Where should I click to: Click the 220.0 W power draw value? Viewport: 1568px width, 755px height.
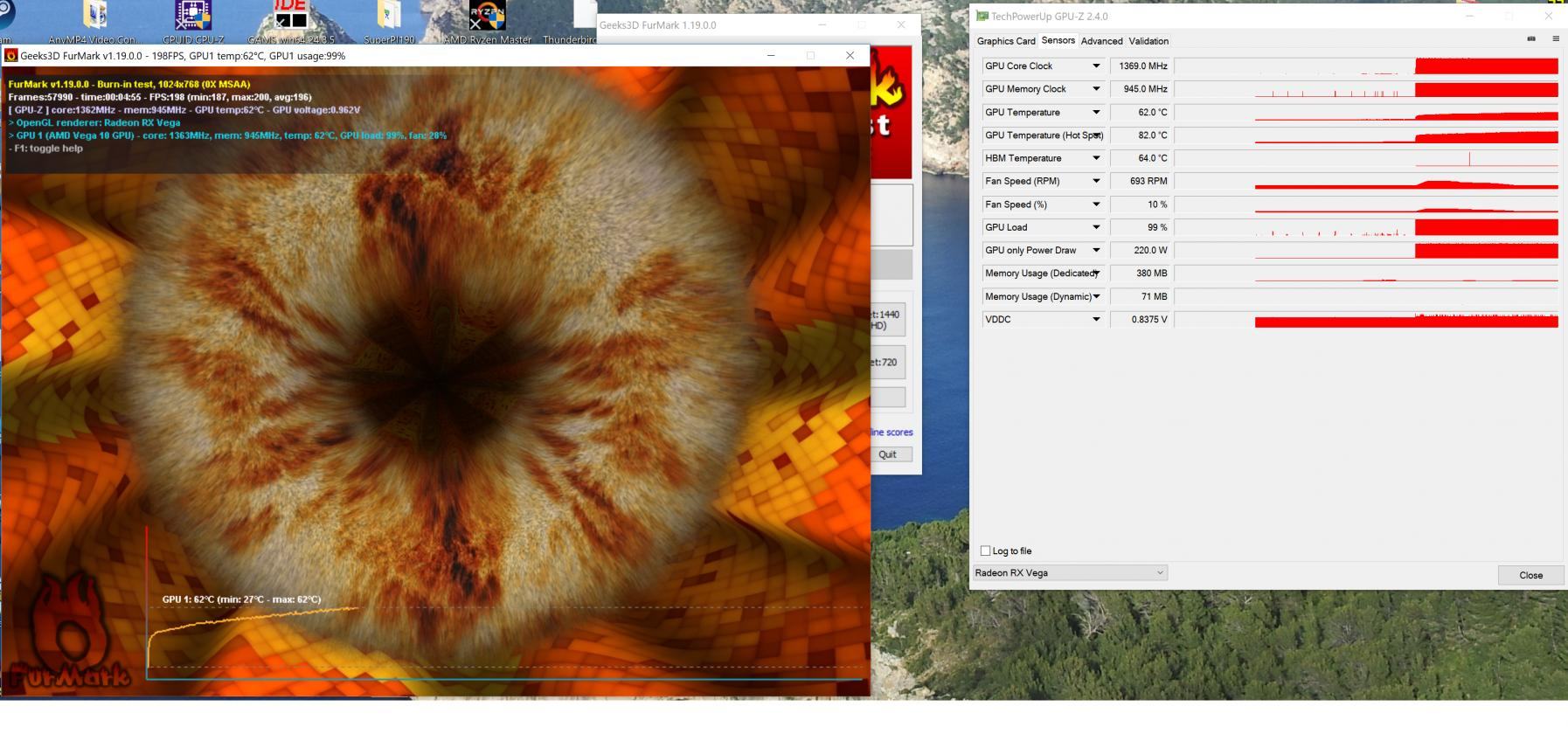click(1141, 250)
